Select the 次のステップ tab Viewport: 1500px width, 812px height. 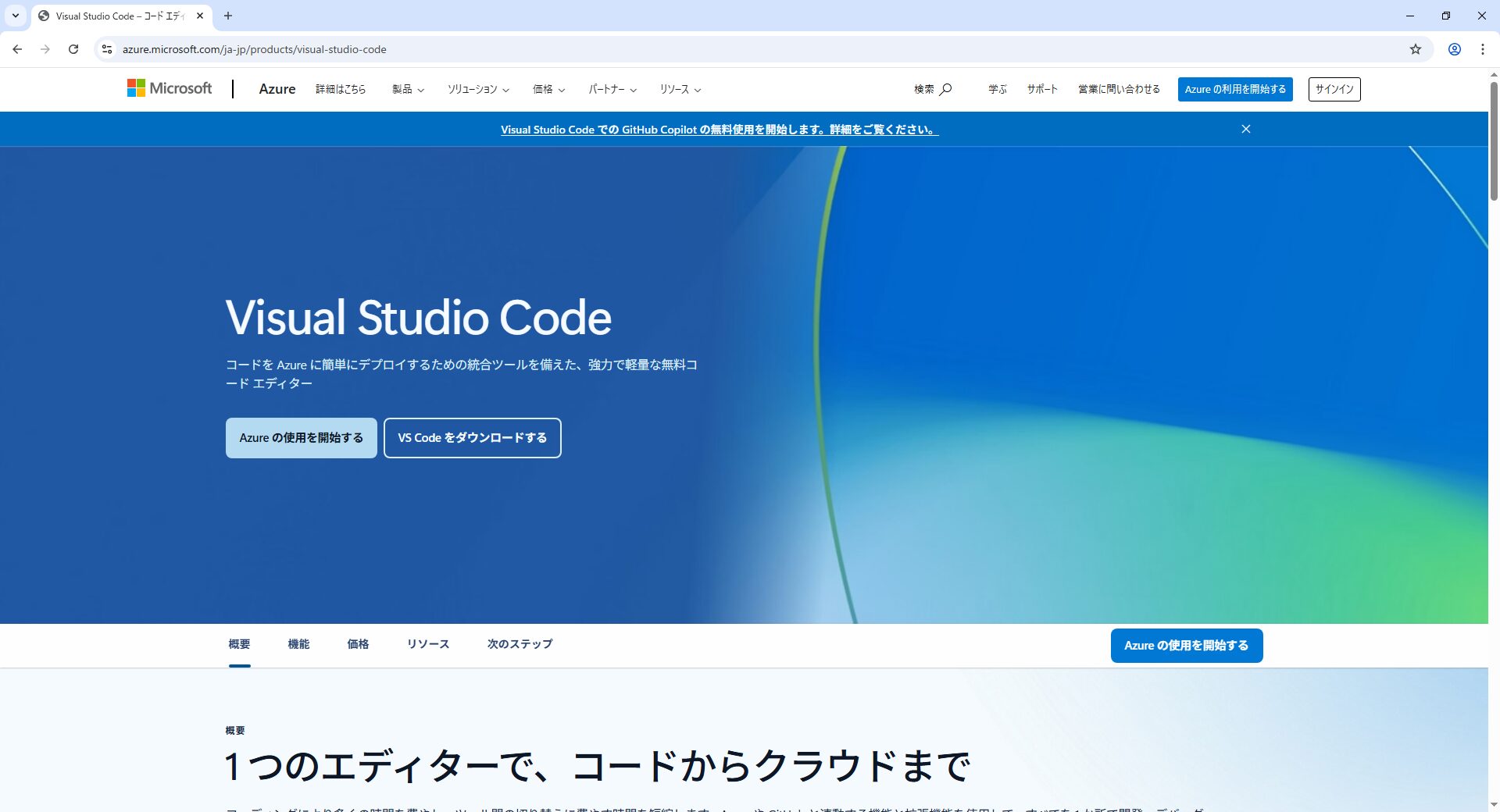(520, 644)
